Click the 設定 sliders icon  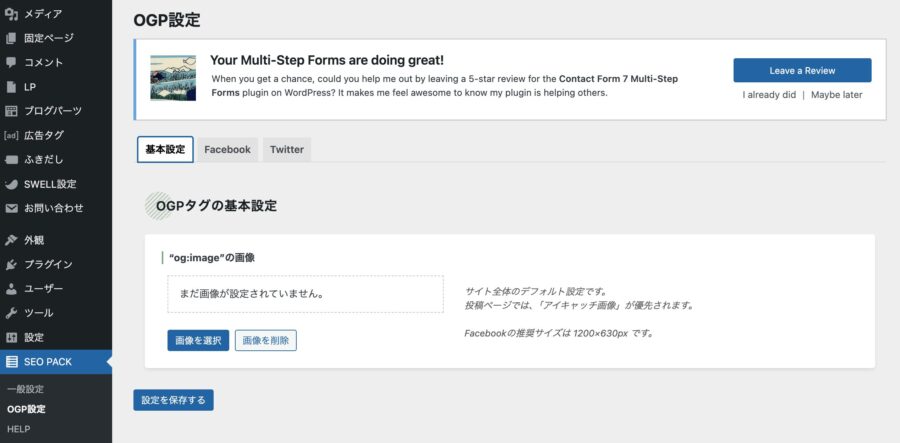click(x=11, y=337)
